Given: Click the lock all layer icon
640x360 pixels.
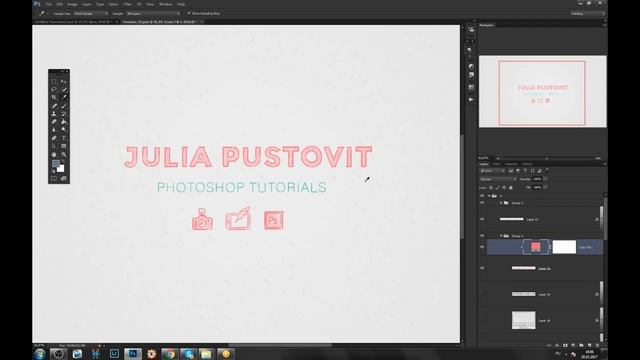Looking at the screenshot, I should [511, 188].
